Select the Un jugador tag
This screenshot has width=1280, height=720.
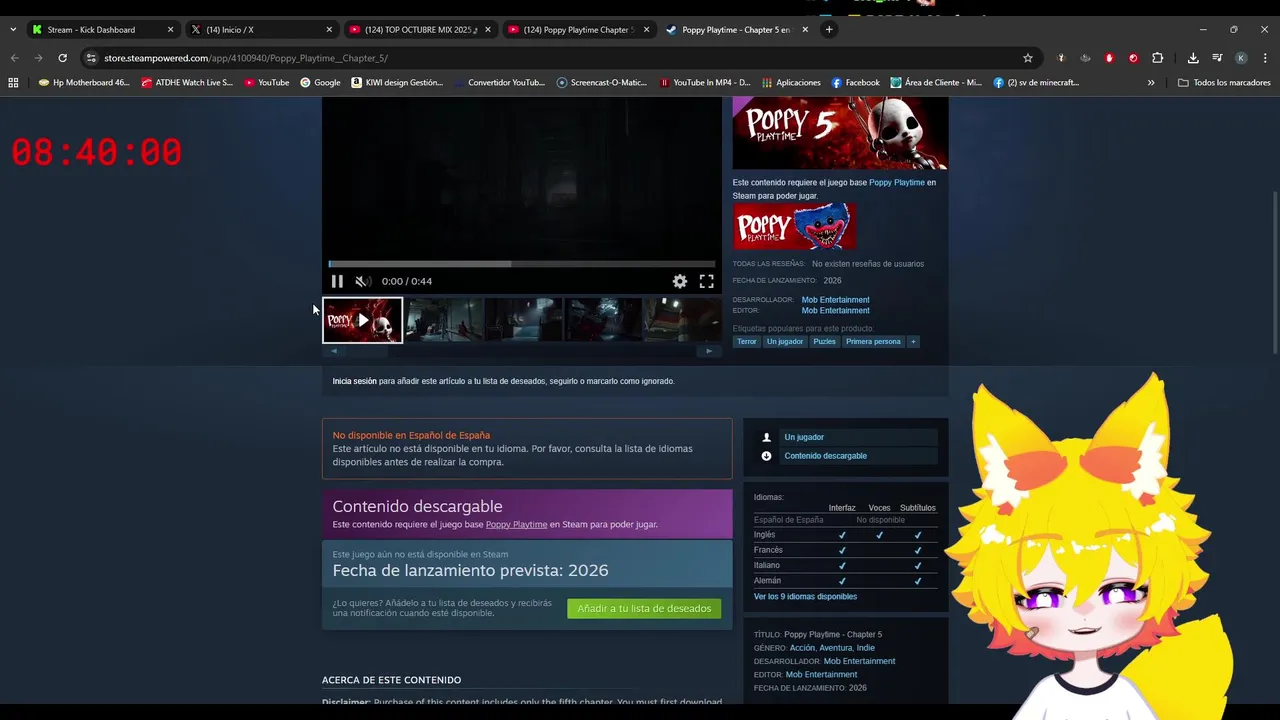785,342
